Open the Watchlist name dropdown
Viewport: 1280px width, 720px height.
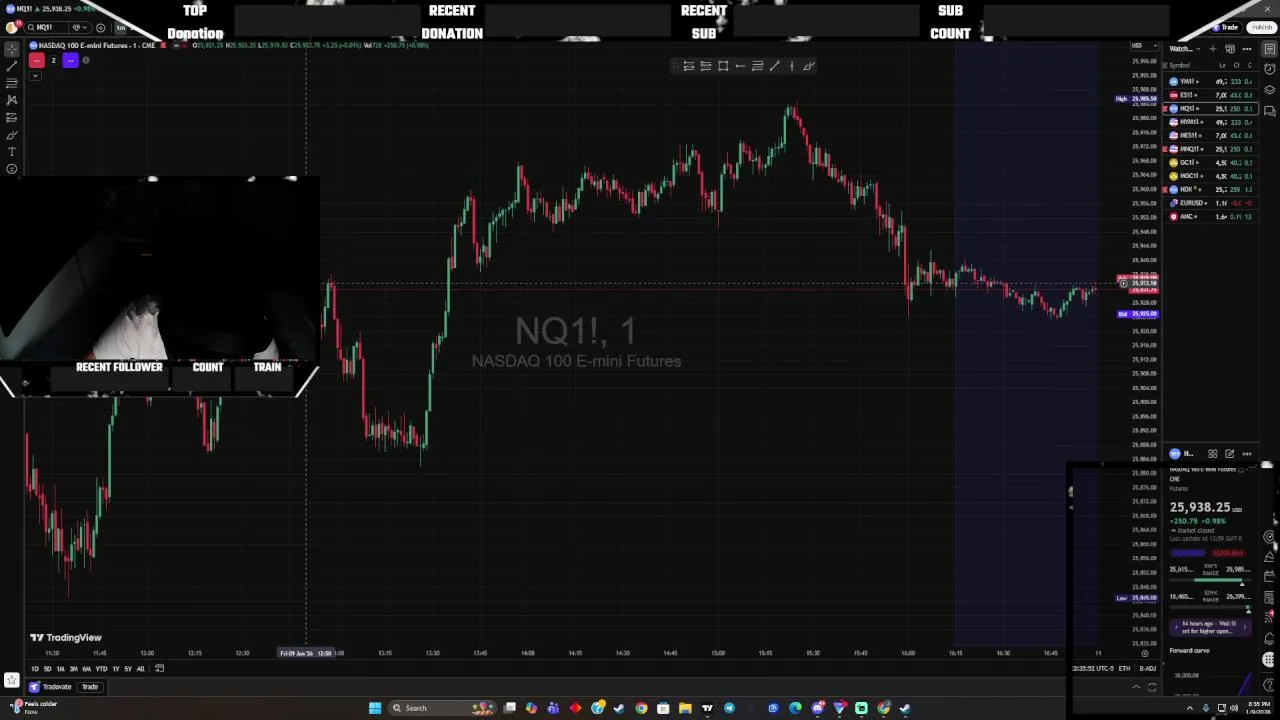(x=1182, y=48)
